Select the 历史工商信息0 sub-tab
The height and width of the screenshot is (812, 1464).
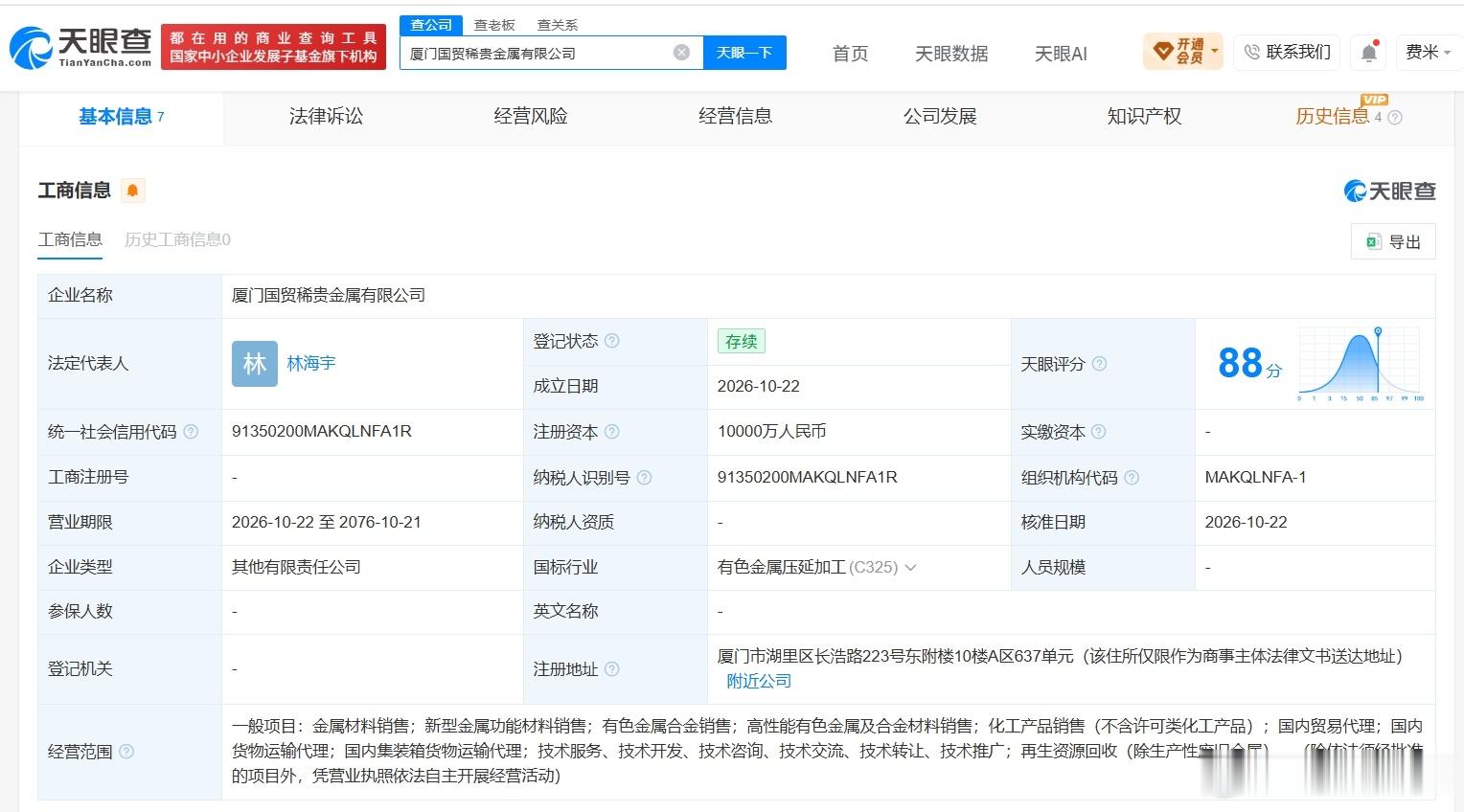click(177, 239)
